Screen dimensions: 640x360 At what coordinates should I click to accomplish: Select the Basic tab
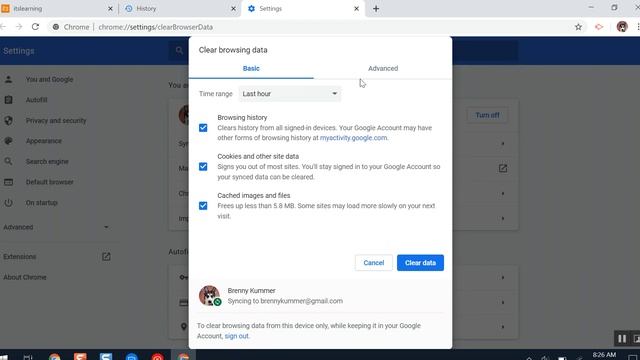coord(251,69)
